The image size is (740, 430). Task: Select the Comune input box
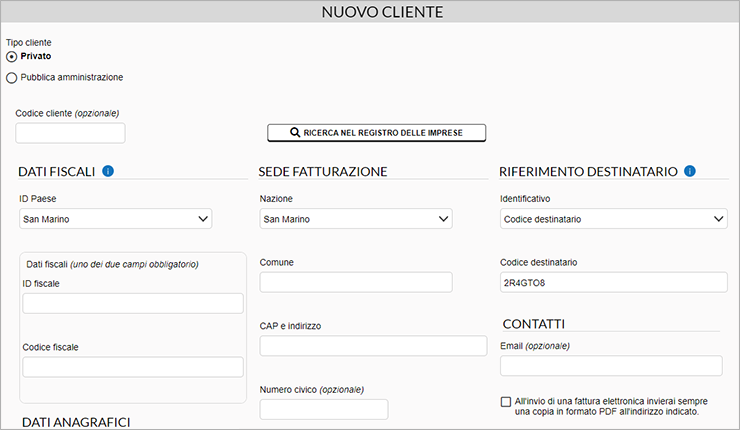(356, 282)
